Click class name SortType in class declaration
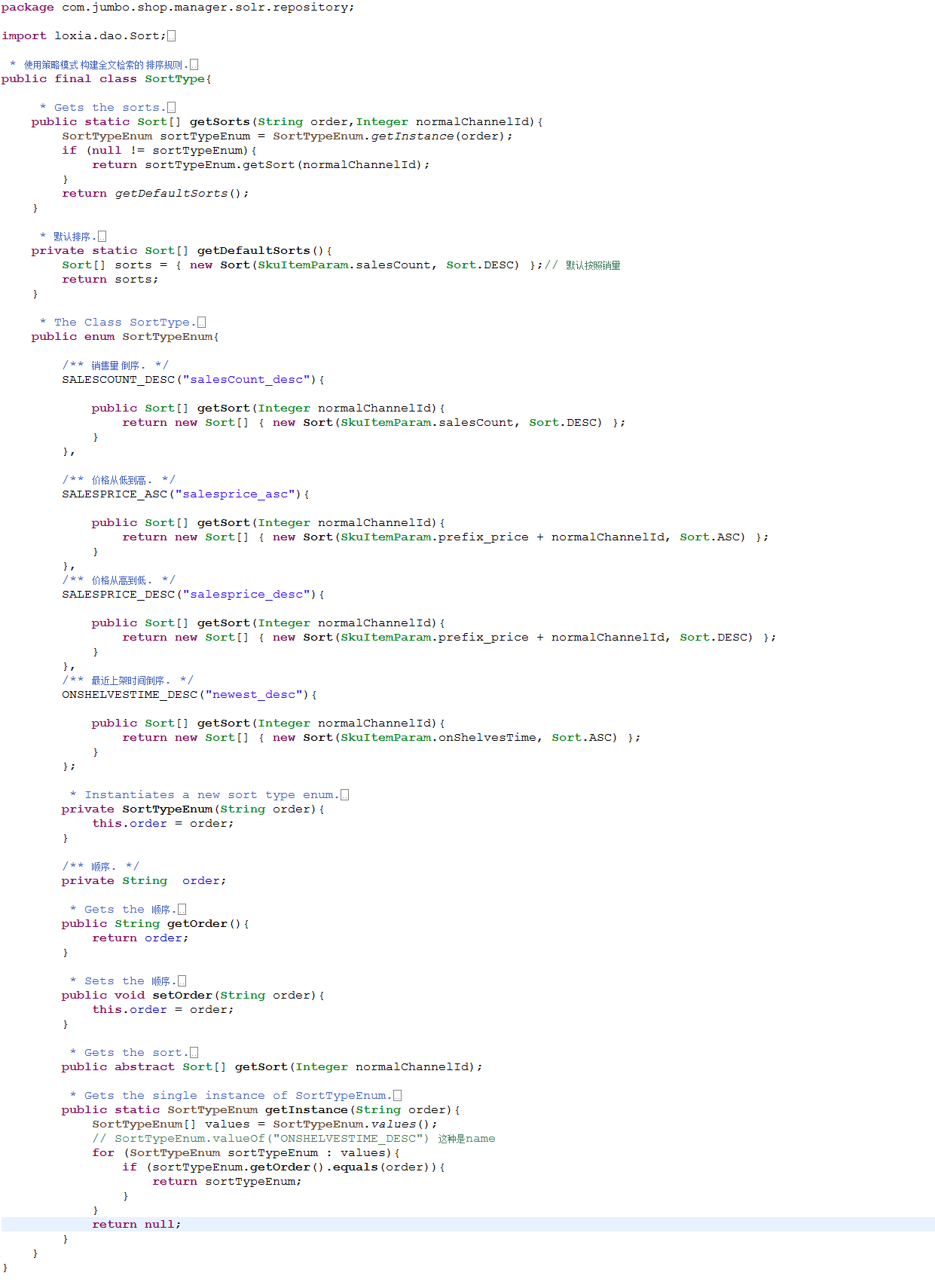The height and width of the screenshot is (1288, 935). click(x=175, y=79)
